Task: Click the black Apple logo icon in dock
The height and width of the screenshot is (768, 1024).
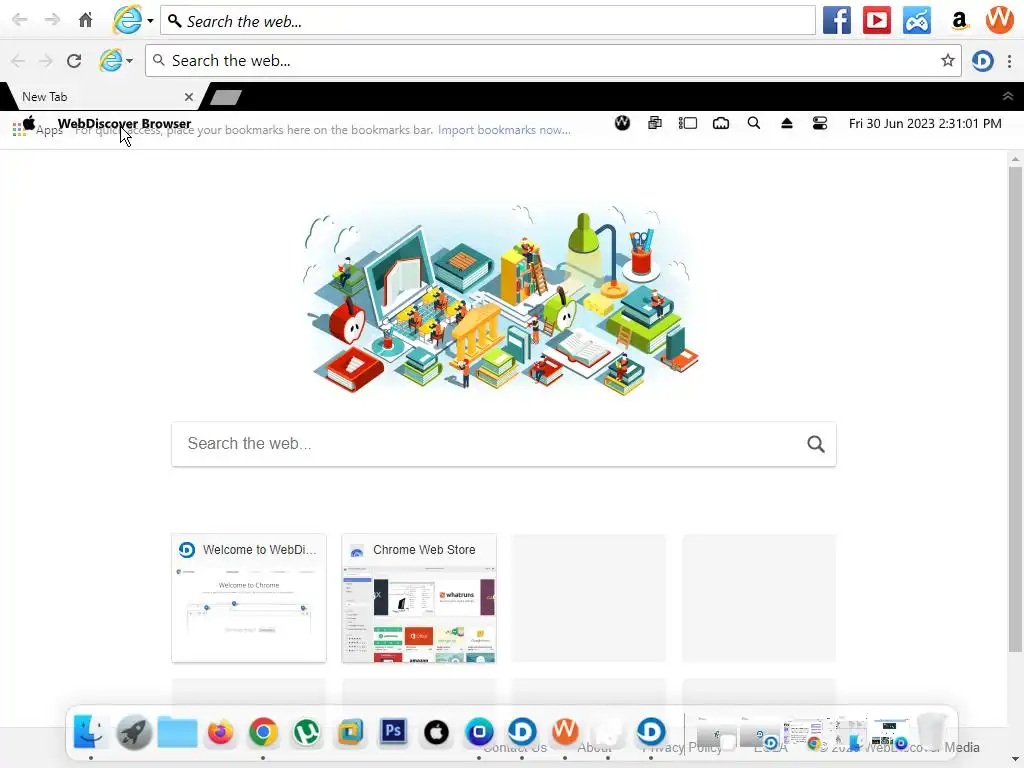Action: point(436,732)
